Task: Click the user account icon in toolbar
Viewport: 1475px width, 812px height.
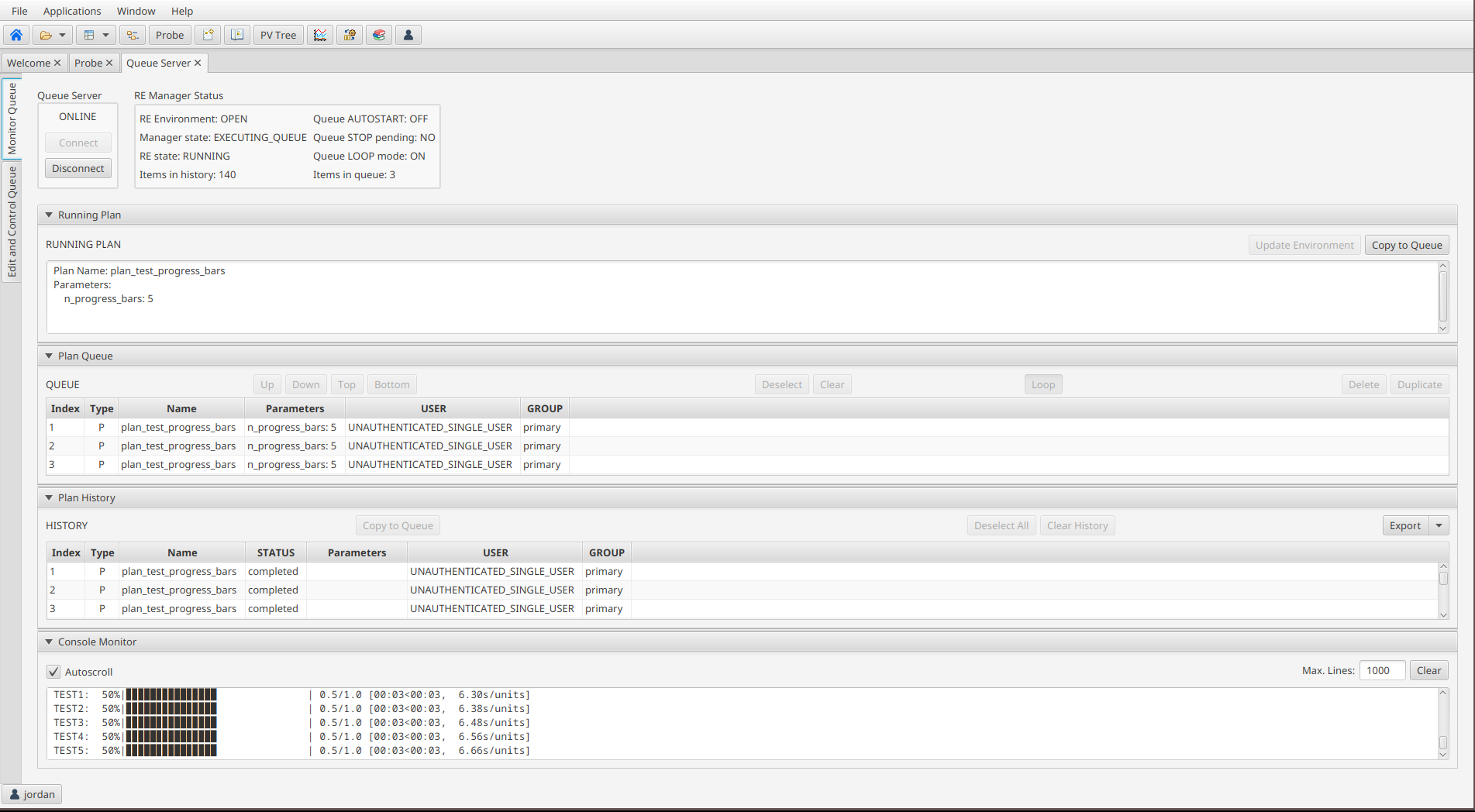Action: point(408,34)
